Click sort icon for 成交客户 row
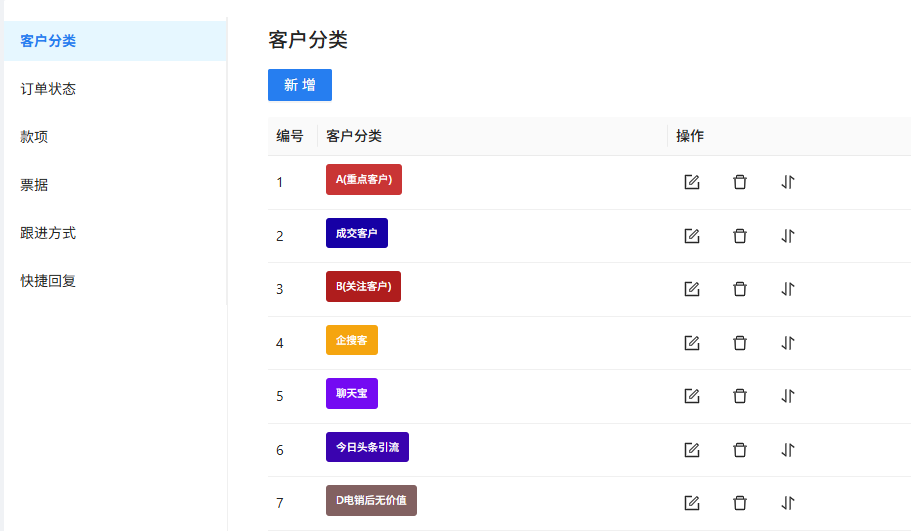Viewport: 911px width, 531px height. (788, 236)
